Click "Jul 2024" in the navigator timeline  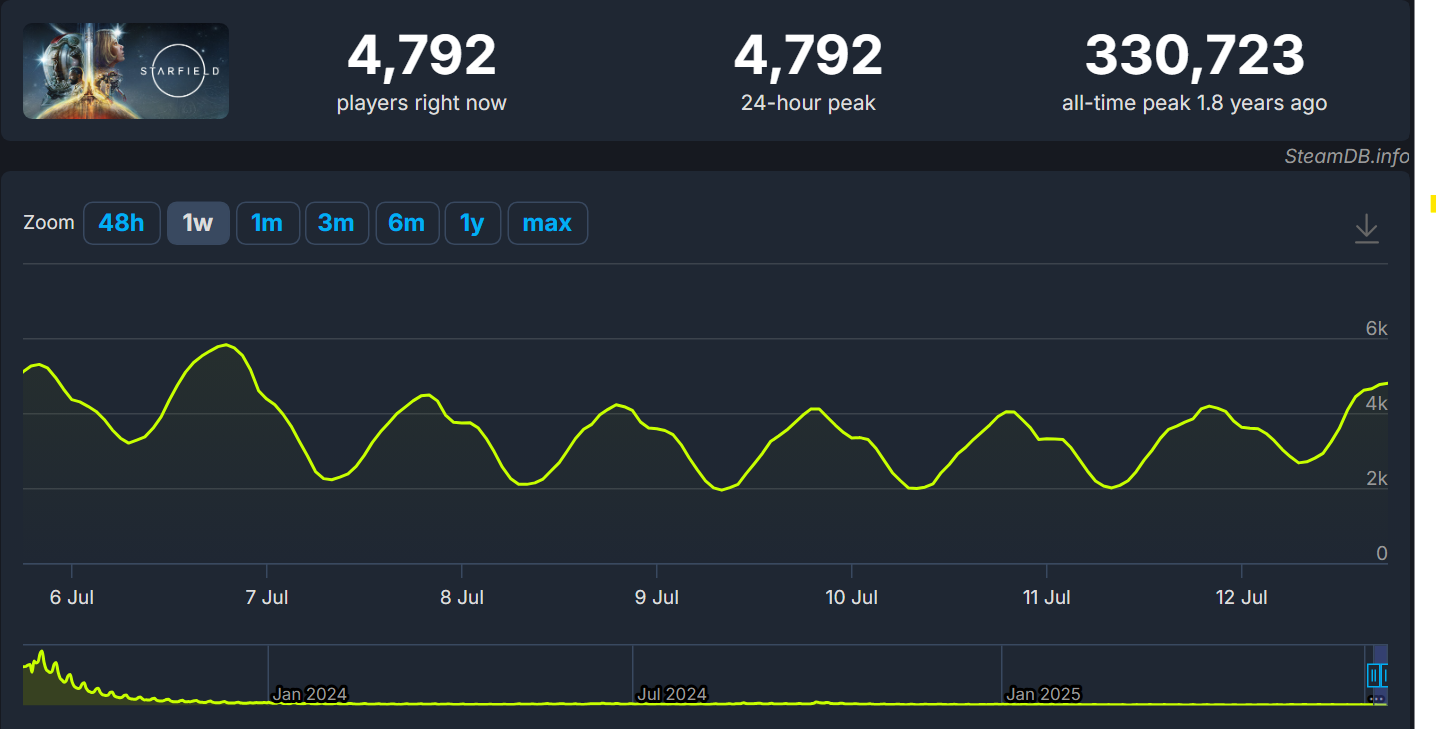tap(672, 694)
